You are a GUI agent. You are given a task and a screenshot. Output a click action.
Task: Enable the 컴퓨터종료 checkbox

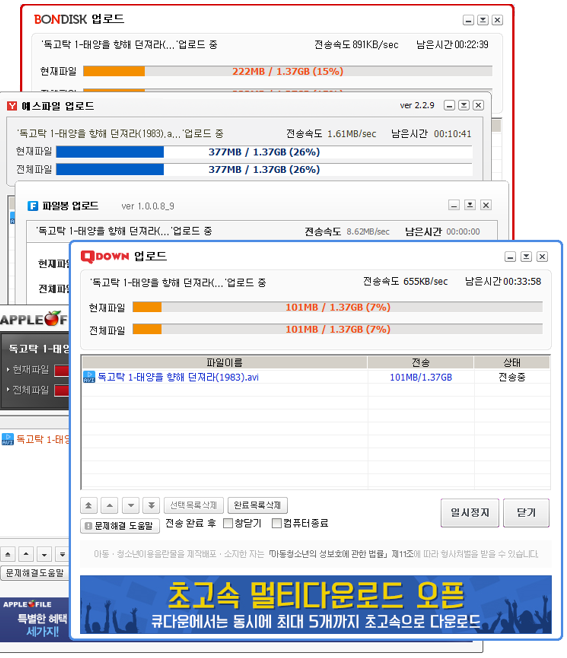tap(277, 523)
